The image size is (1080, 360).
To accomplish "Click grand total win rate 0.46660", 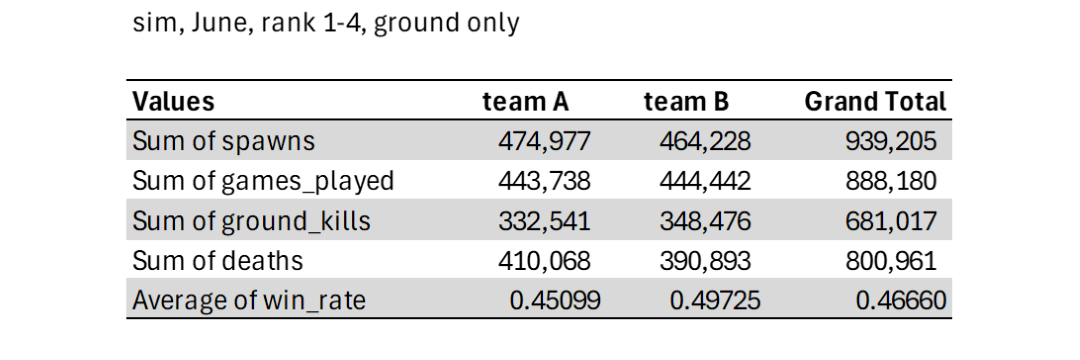I will point(901,301).
